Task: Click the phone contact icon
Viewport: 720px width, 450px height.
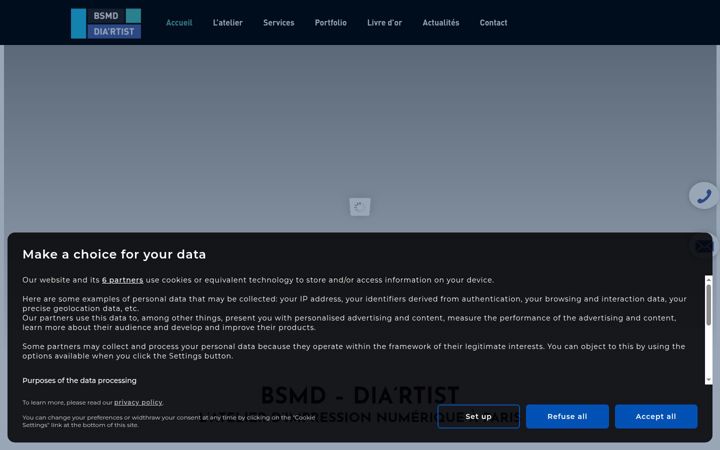Action: (x=703, y=196)
